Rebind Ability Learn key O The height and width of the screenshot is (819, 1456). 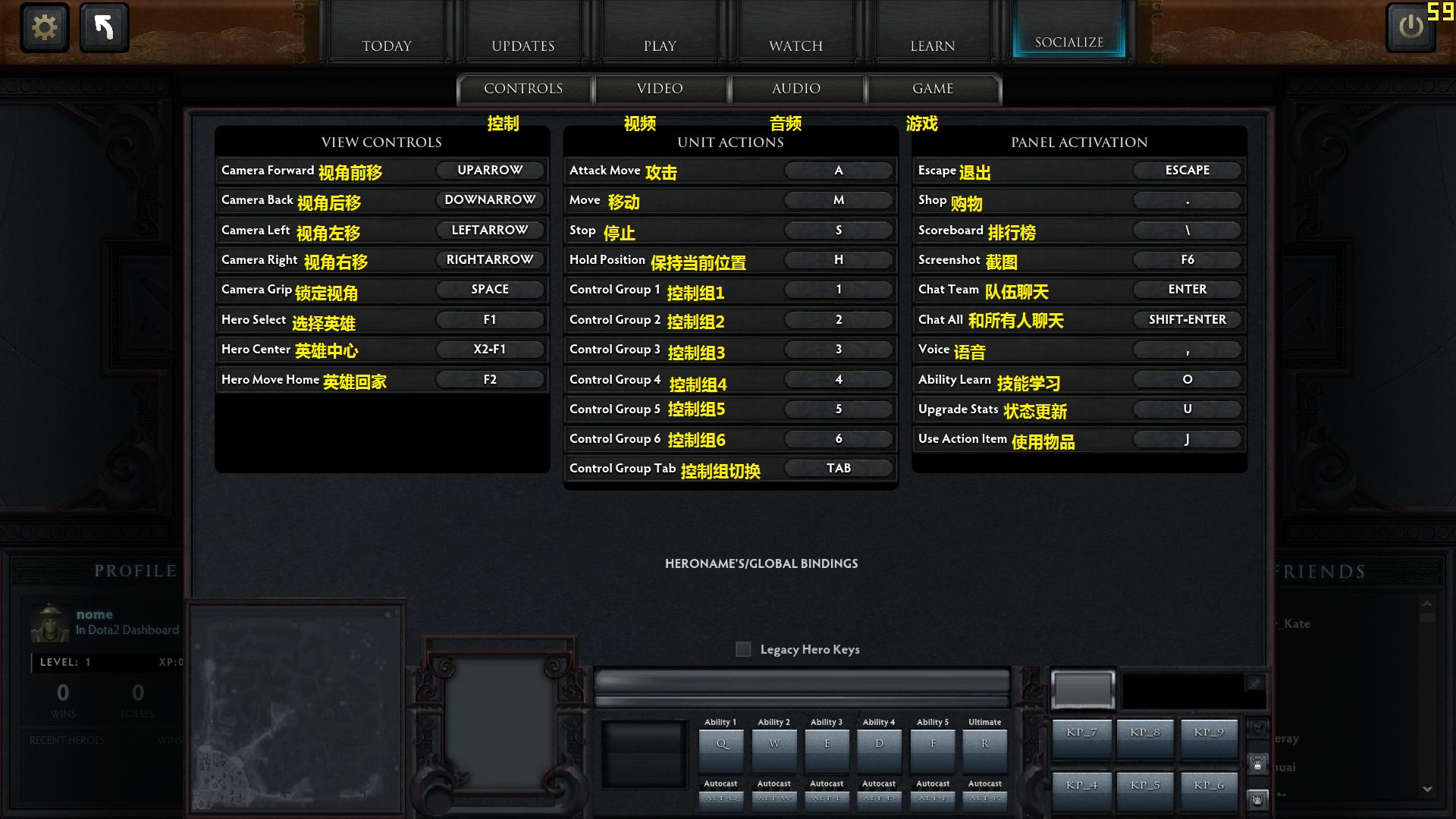tap(1188, 380)
